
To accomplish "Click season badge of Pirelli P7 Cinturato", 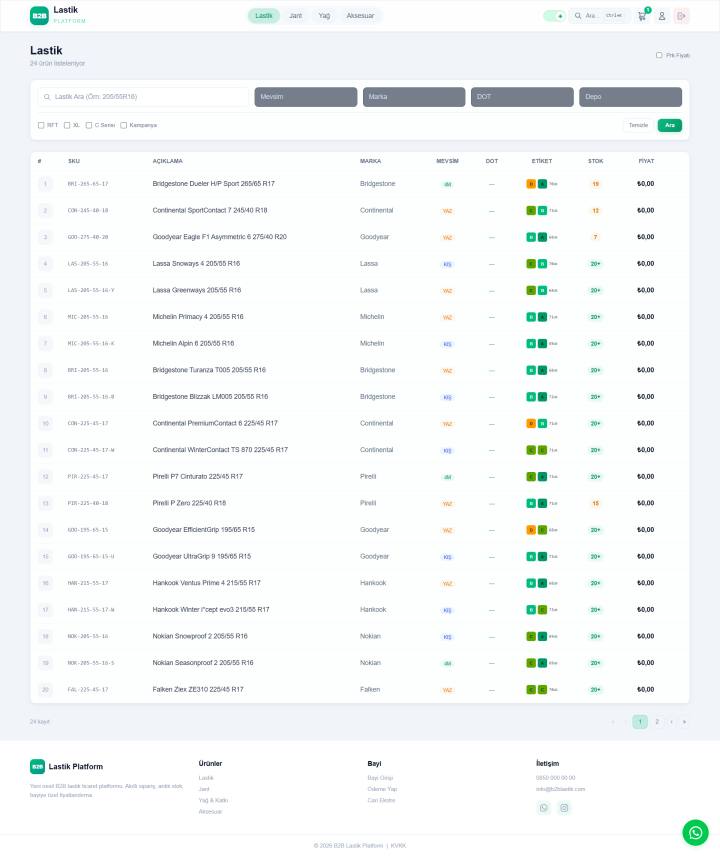I will (x=447, y=477).
